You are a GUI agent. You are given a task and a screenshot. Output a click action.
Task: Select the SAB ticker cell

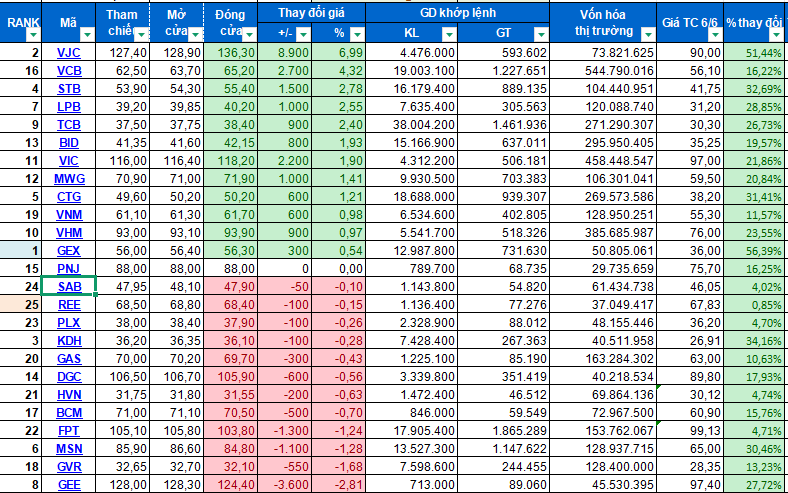point(69,286)
